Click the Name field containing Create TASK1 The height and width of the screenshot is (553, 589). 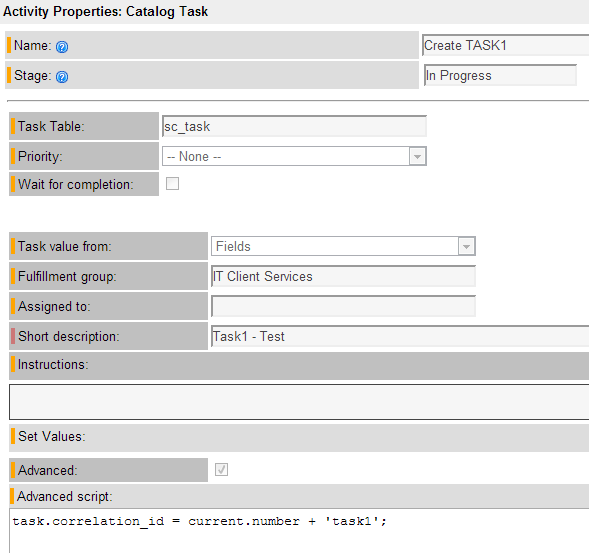click(506, 45)
